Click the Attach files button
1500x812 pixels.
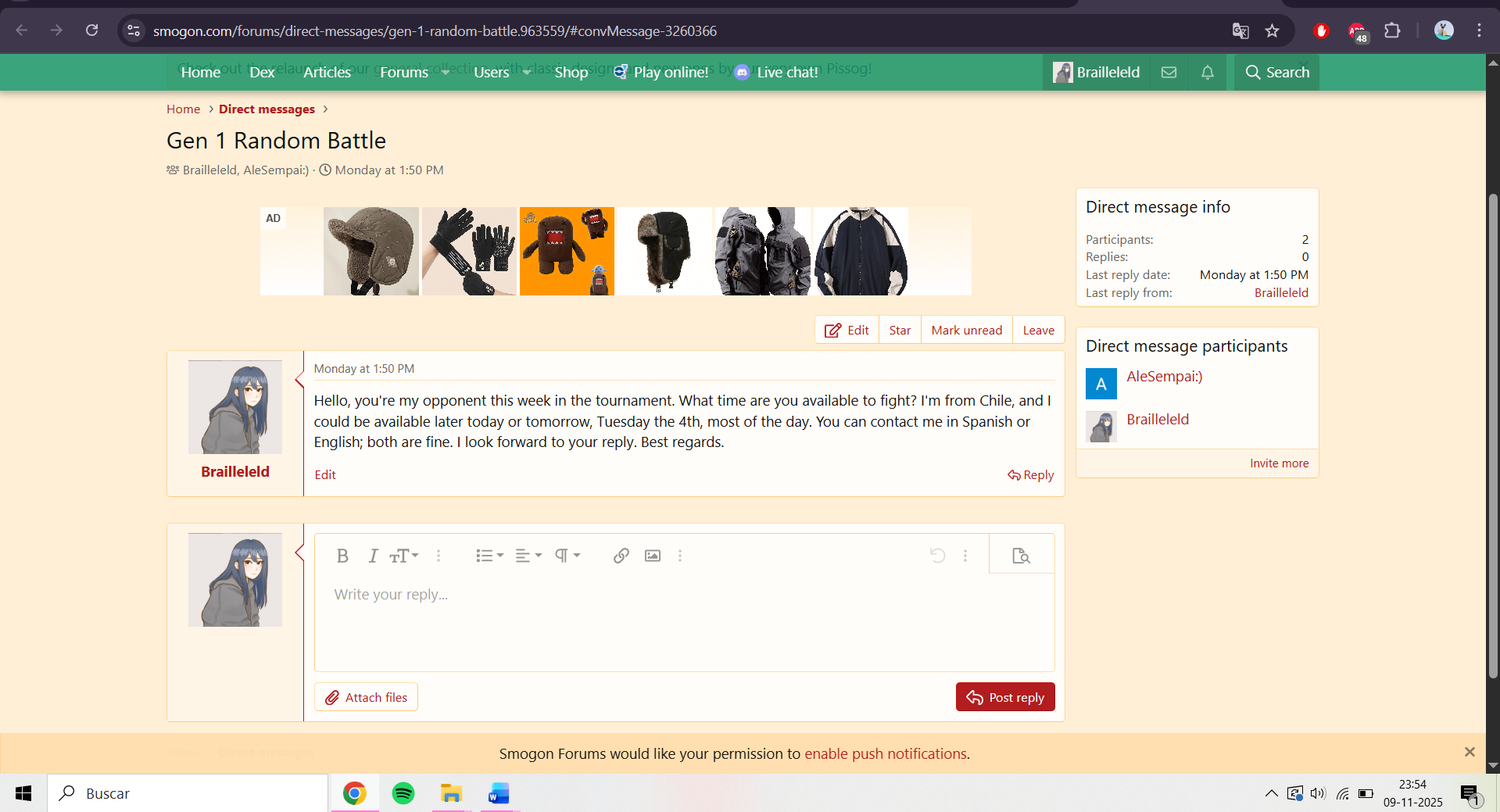point(366,697)
